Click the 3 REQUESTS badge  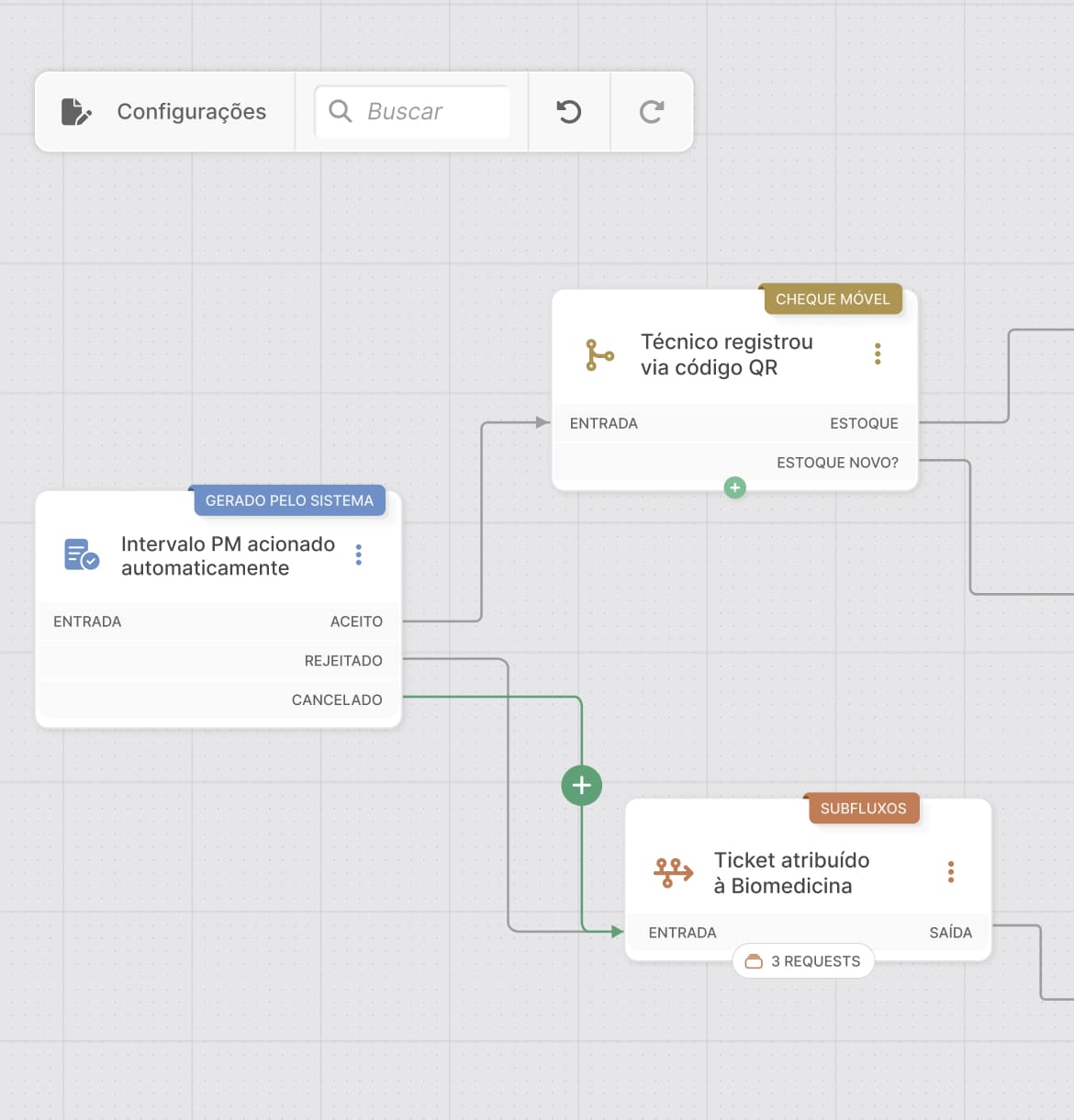[x=803, y=961]
